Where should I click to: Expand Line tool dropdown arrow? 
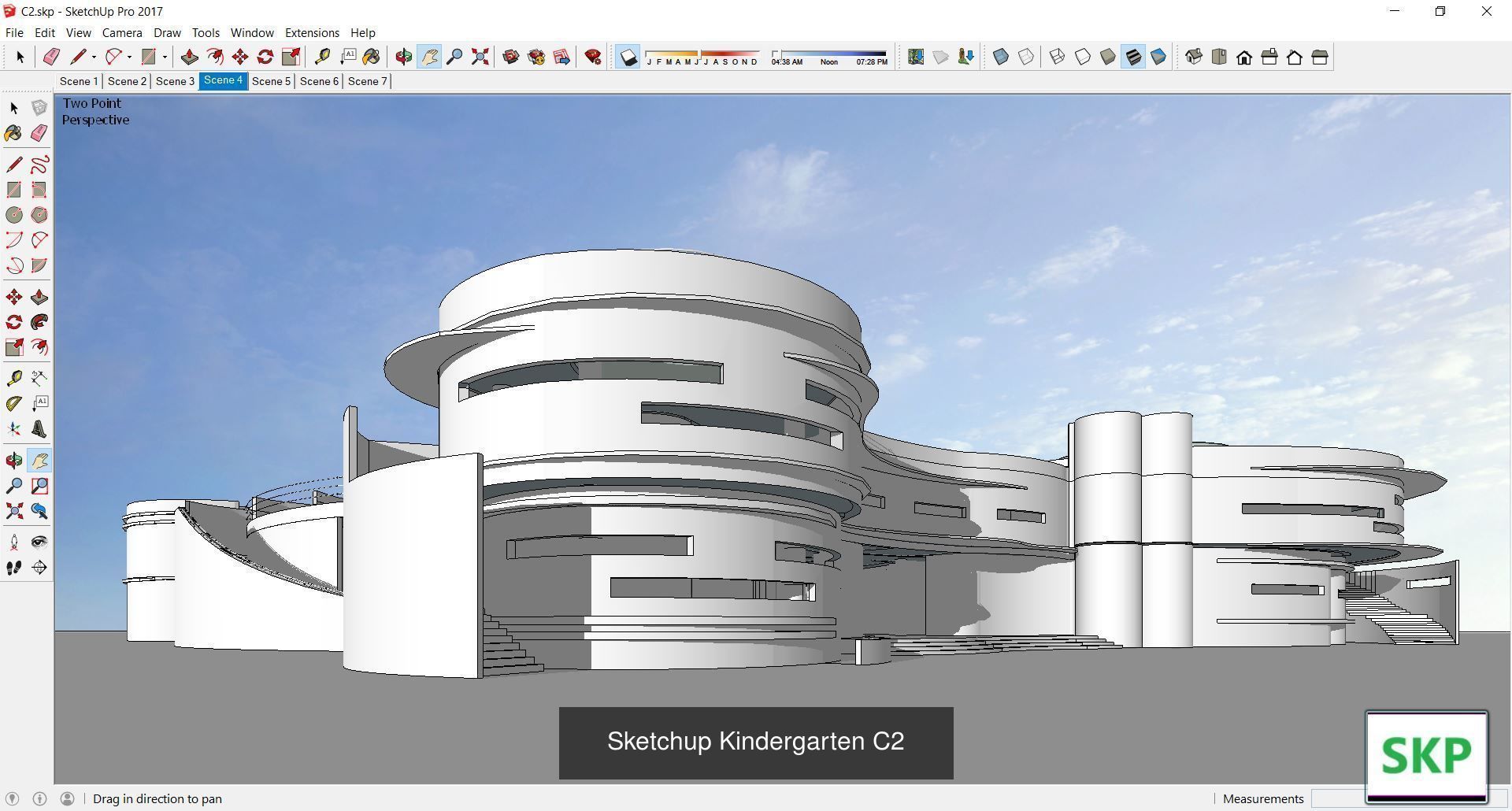pyautogui.click(x=94, y=57)
